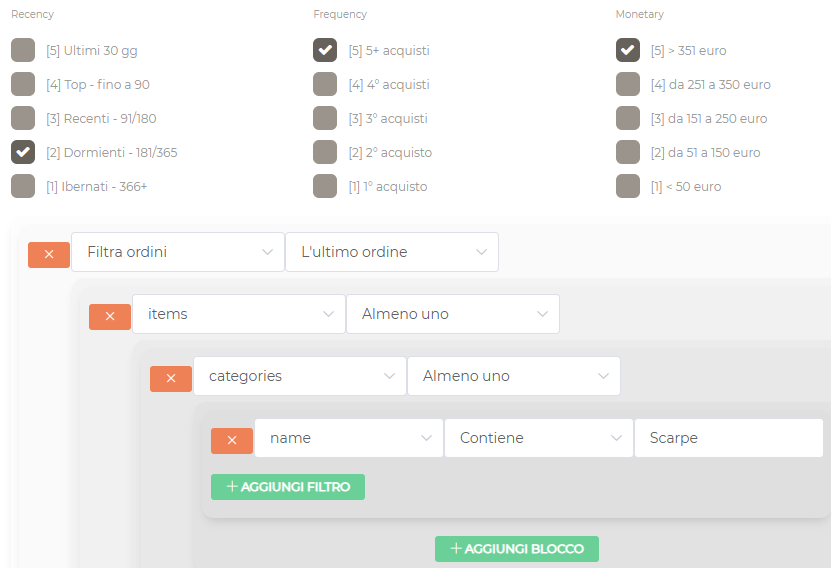831x568 pixels.
Task: Tick the 1° acquisto checkbox
Action: [x=325, y=187]
